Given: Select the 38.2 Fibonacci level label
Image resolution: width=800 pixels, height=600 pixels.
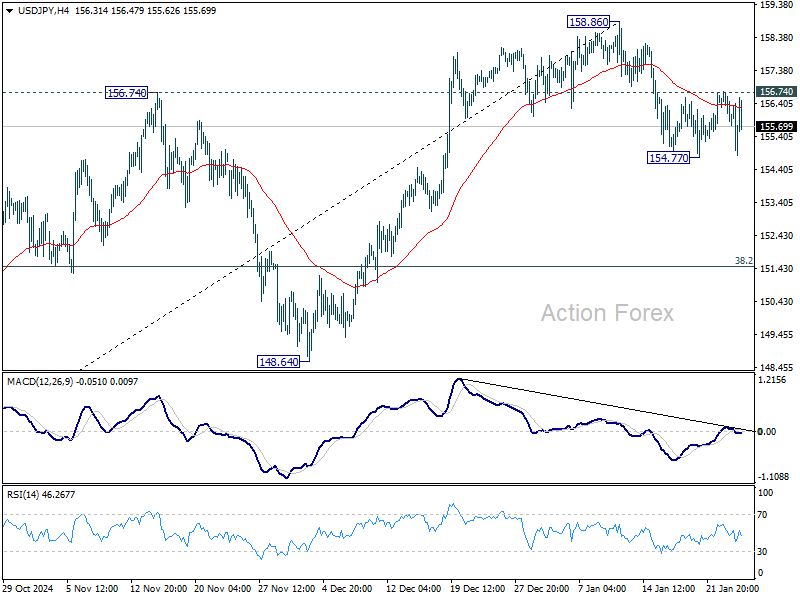Looking at the screenshot, I should (x=743, y=261).
